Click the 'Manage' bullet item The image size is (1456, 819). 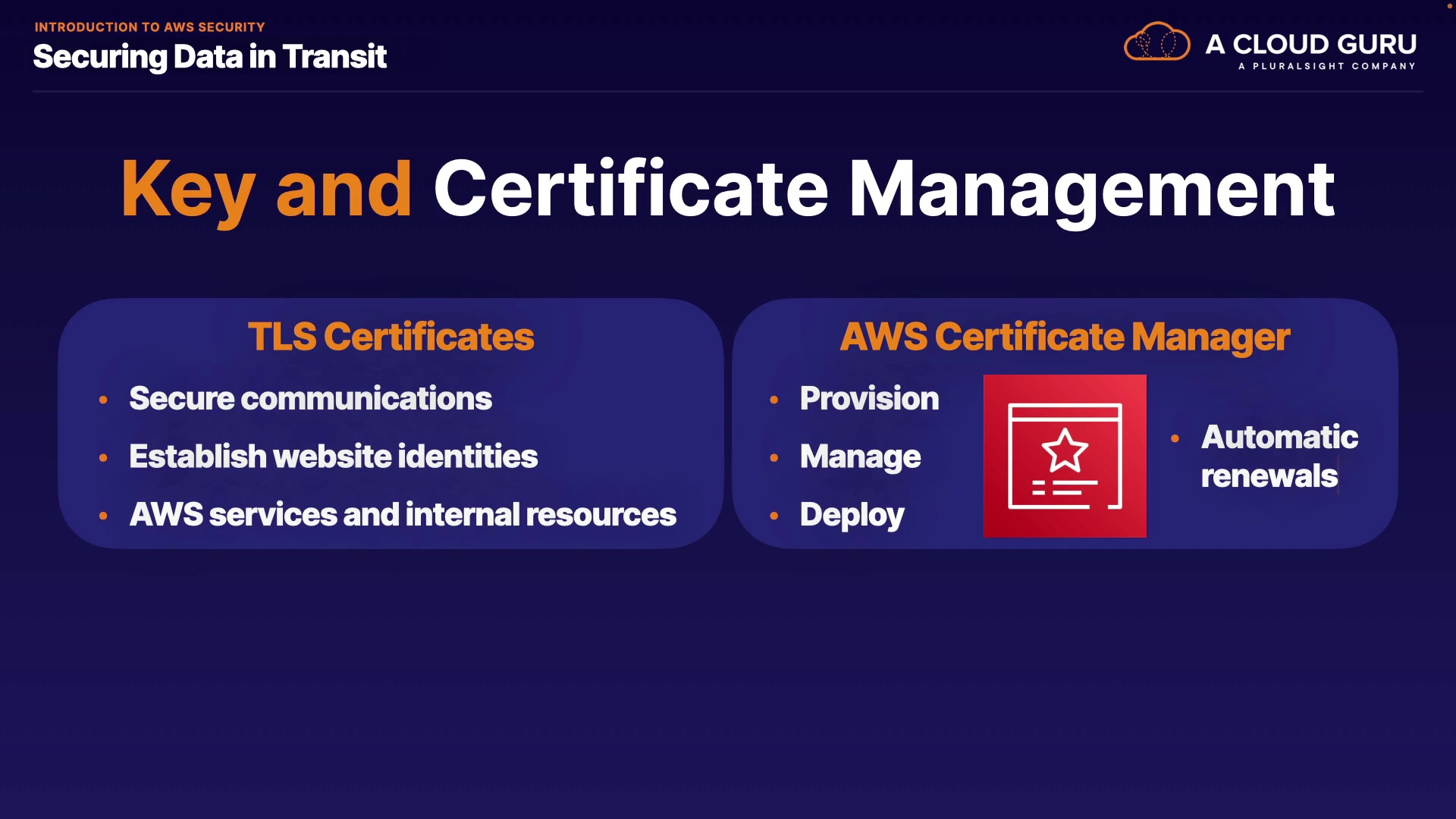tap(860, 457)
